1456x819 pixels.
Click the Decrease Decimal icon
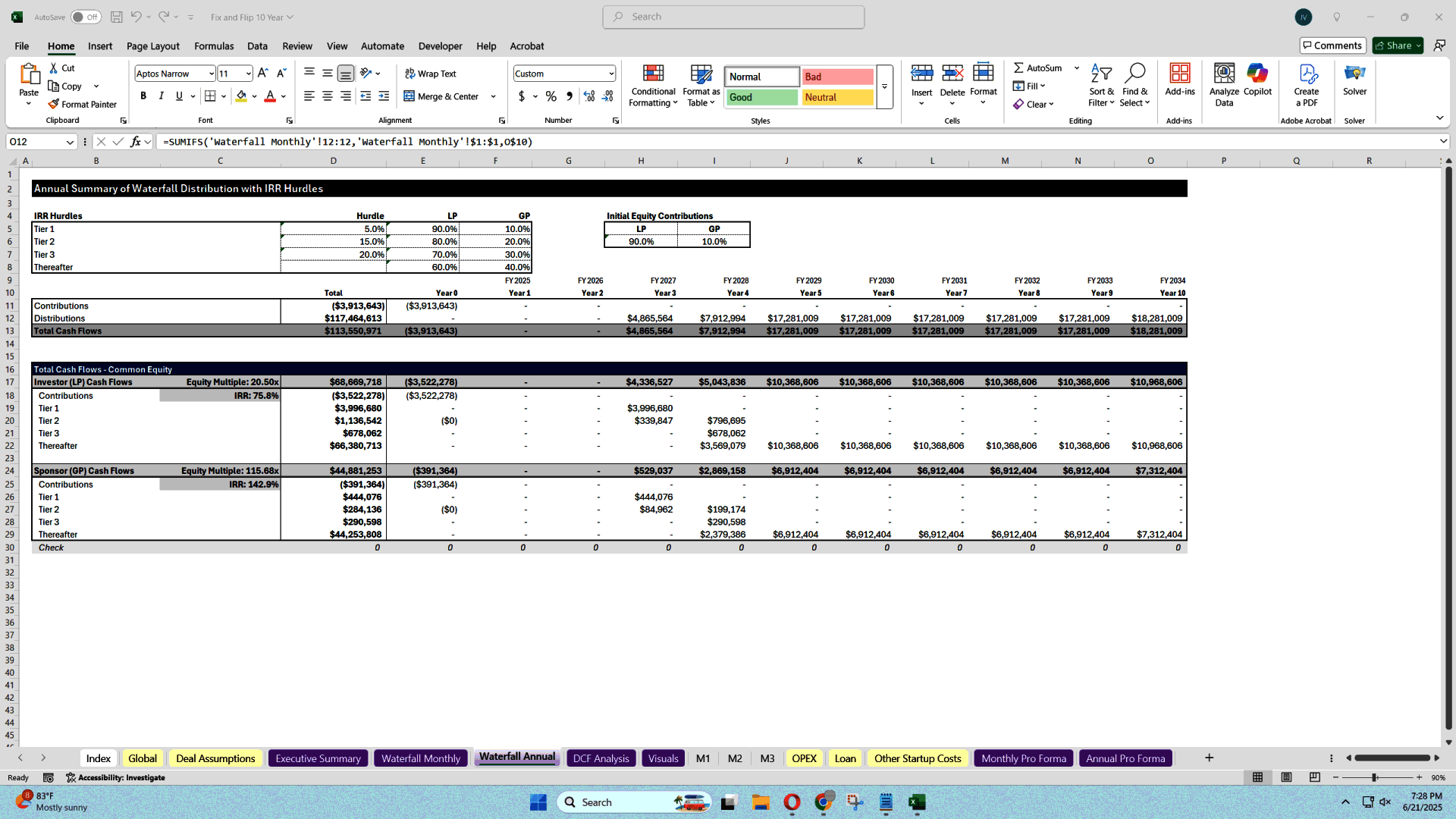(607, 96)
